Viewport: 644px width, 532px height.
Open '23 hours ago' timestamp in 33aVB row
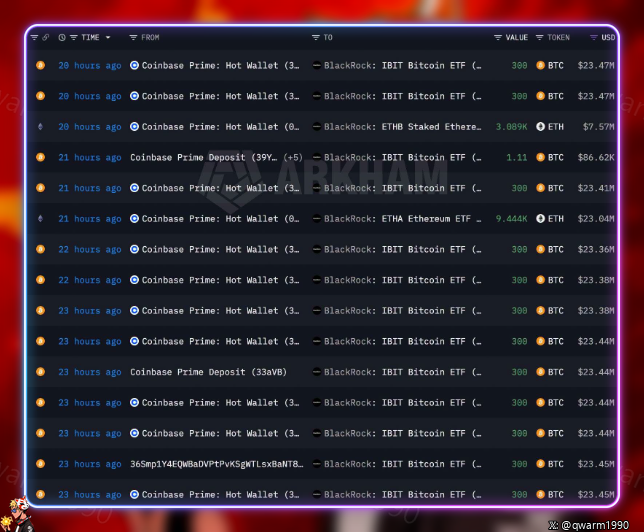click(90, 372)
